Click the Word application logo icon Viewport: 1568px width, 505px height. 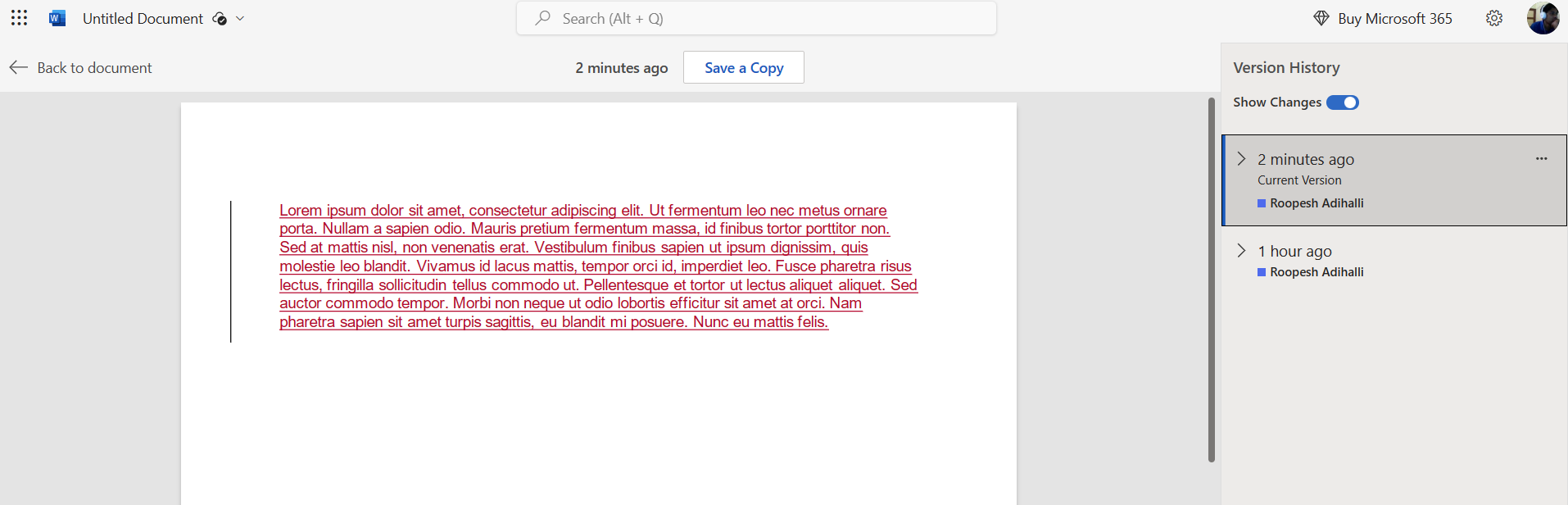pyautogui.click(x=57, y=18)
